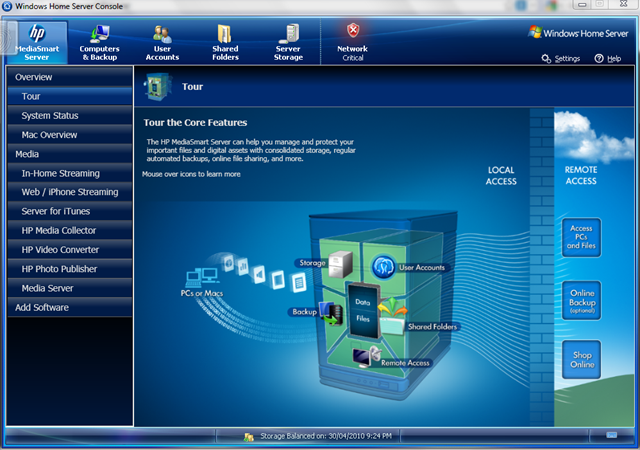Open Help
This screenshot has width=640, height=450.
[608, 59]
